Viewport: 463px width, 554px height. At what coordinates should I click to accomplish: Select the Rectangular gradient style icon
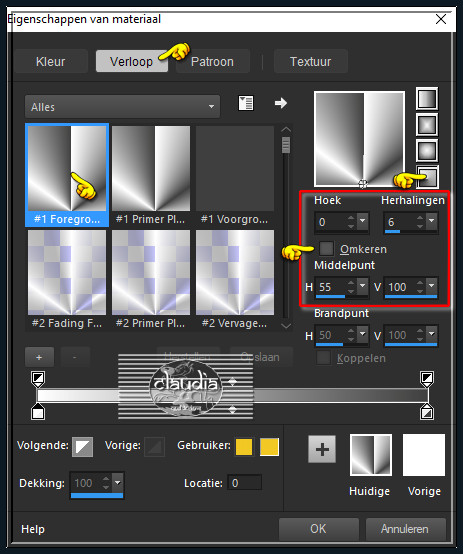[x=427, y=125]
